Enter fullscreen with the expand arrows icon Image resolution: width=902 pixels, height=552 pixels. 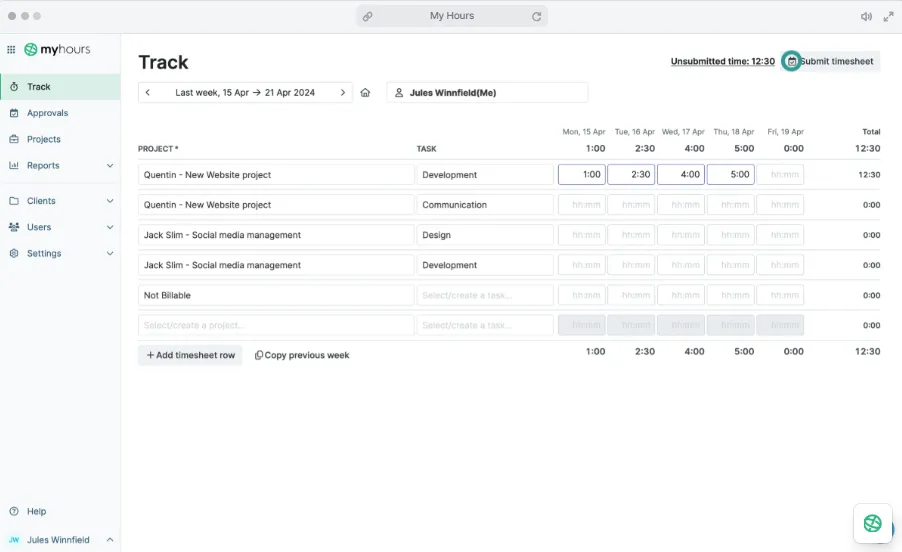point(888,16)
